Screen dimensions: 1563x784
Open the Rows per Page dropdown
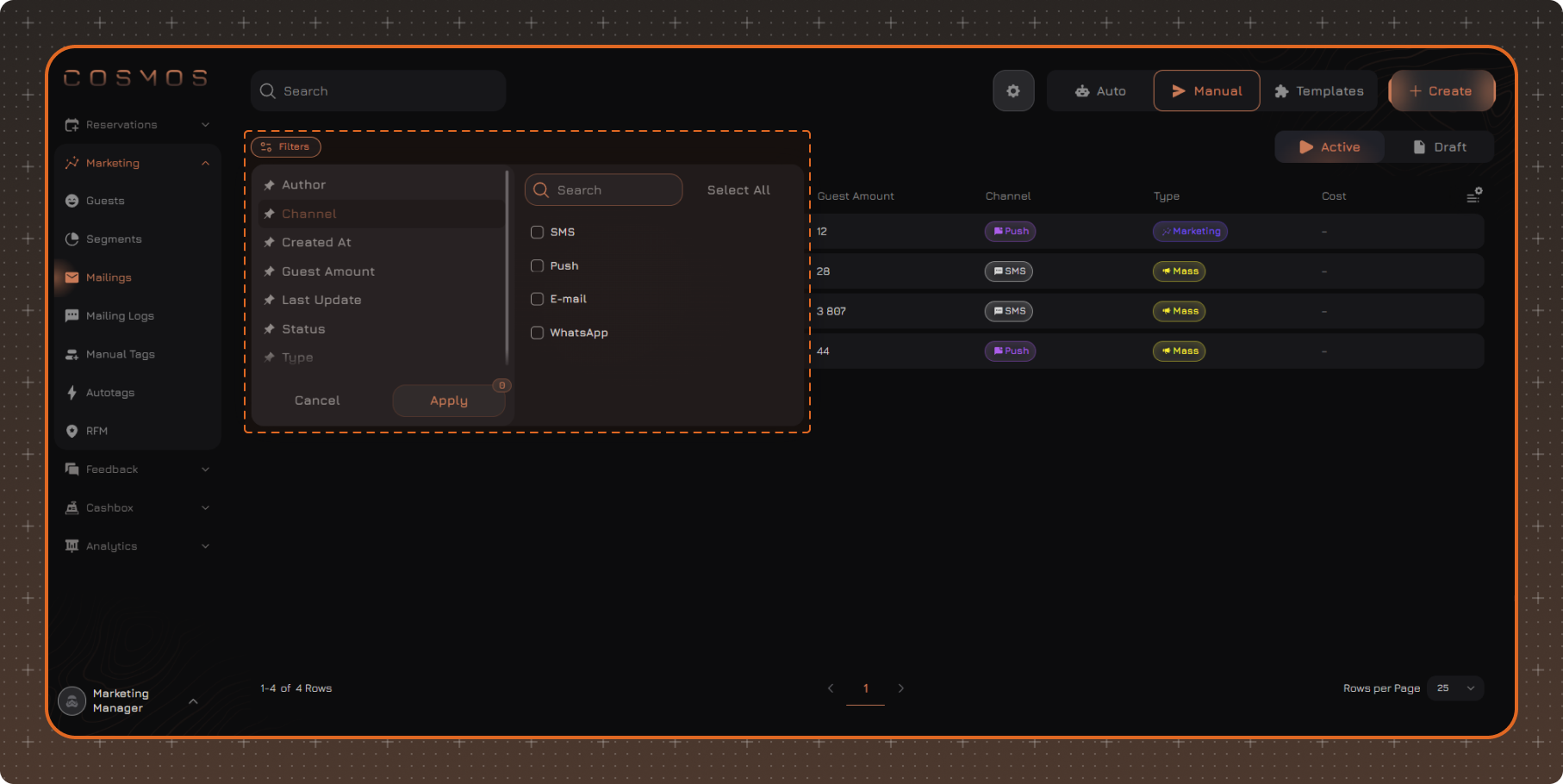click(1455, 688)
